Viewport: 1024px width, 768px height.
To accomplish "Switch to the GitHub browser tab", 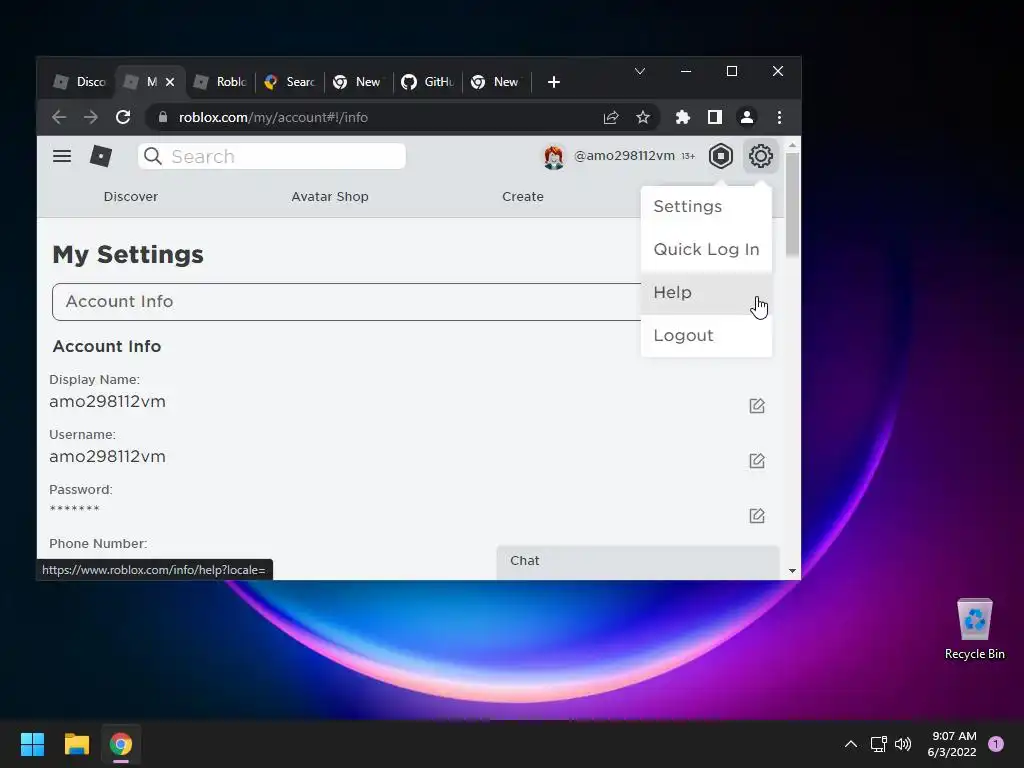I will pos(428,82).
